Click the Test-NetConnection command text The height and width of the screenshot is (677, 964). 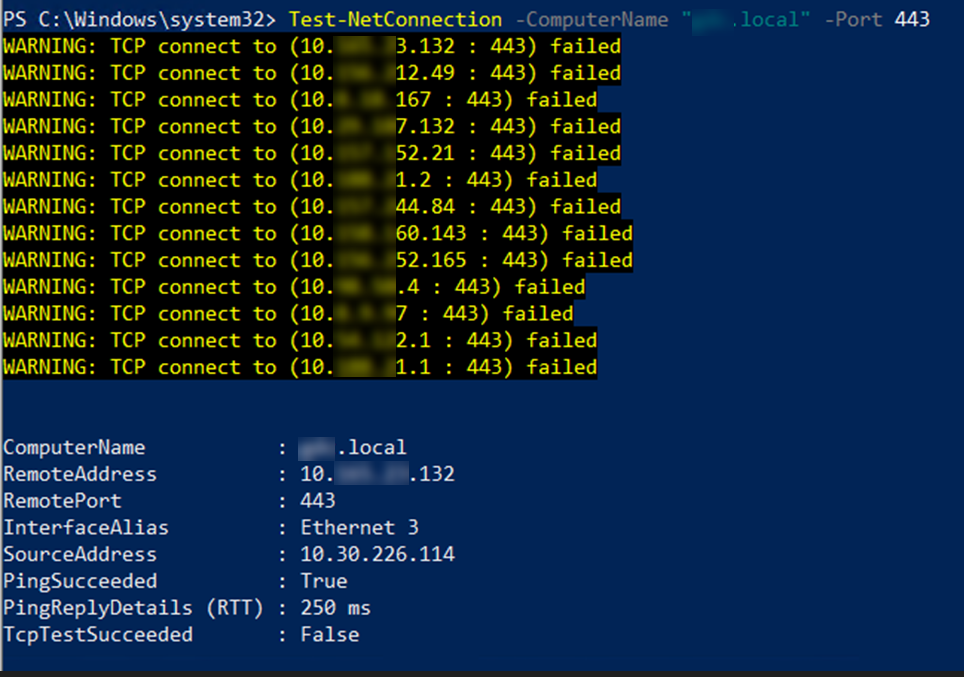pyautogui.click(x=395, y=19)
